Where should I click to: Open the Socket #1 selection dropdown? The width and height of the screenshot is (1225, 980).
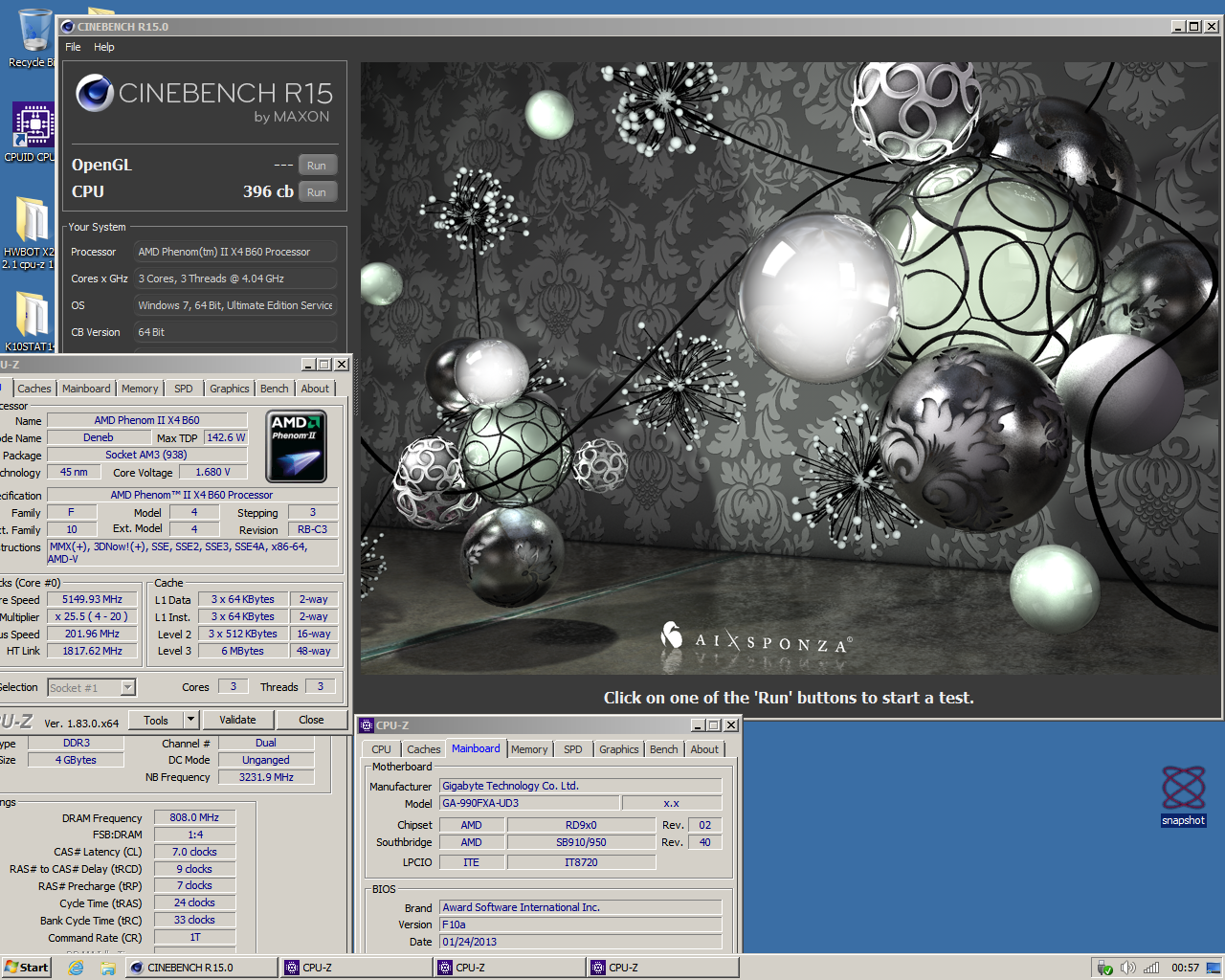128,687
